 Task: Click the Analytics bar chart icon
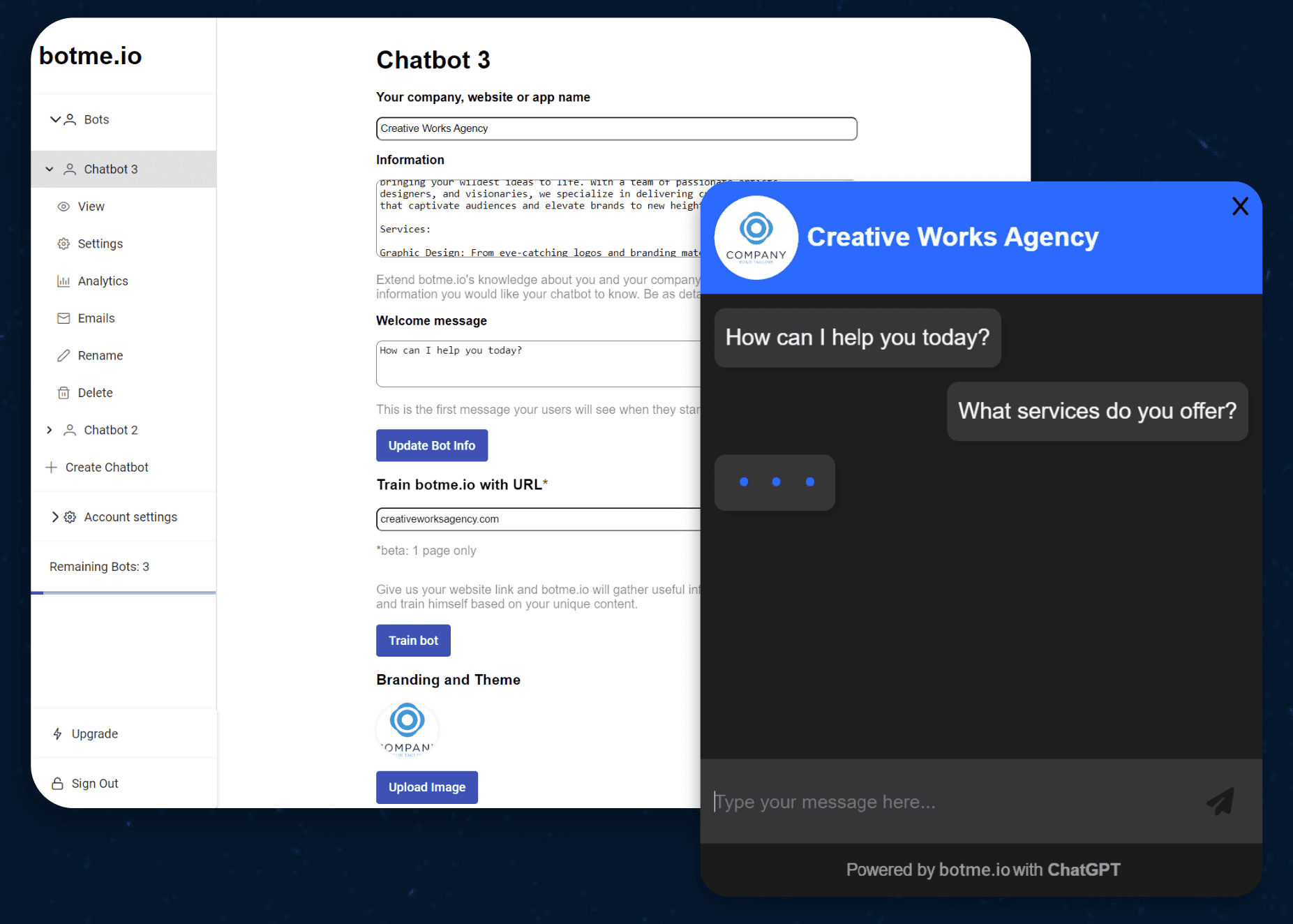click(x=63, y=281)
